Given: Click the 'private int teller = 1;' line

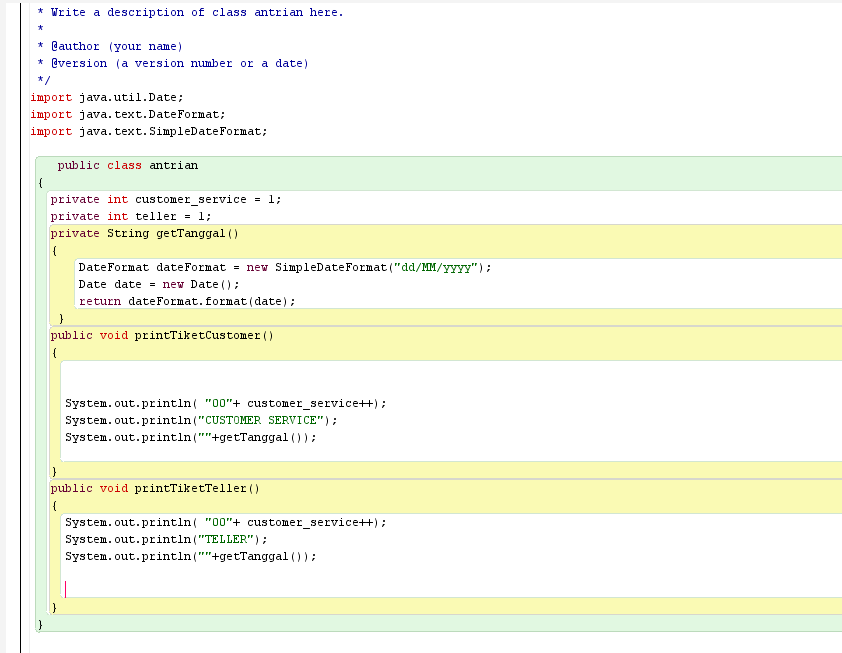Looking at the screenshot, I should click(x=131, y=216).
